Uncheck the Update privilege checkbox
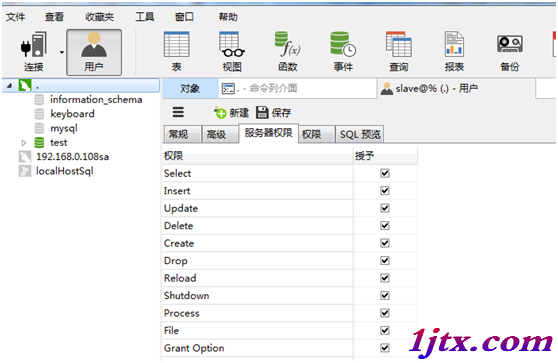 [385, 208]
